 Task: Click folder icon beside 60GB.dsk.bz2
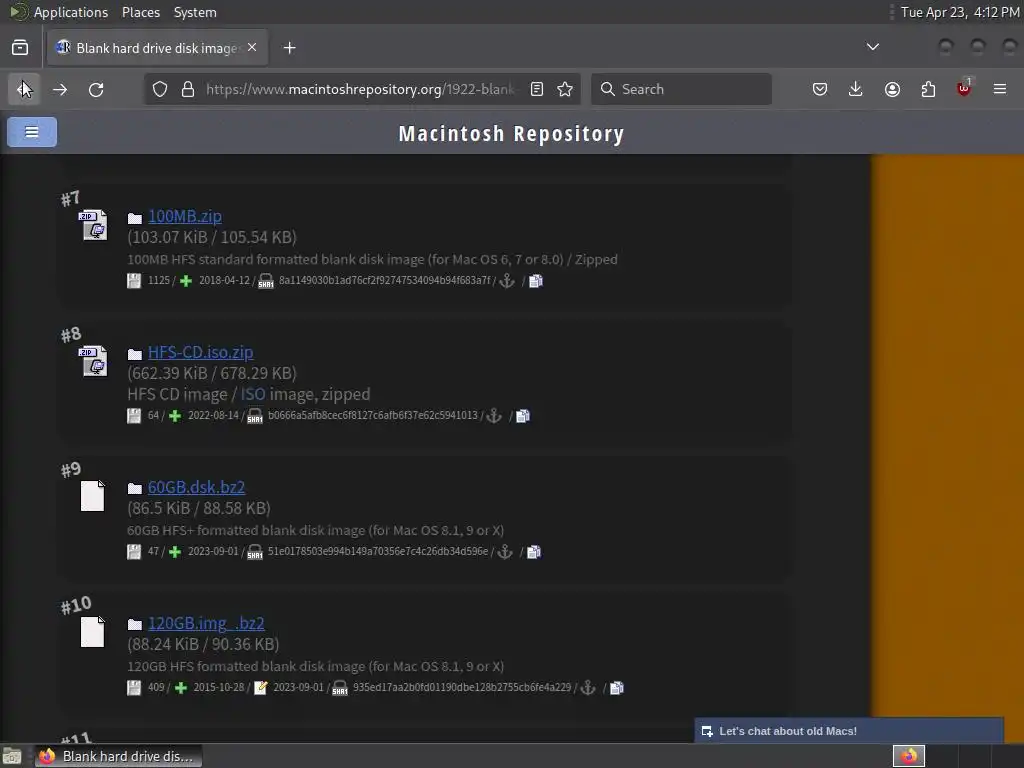click(x=135, y=488)
